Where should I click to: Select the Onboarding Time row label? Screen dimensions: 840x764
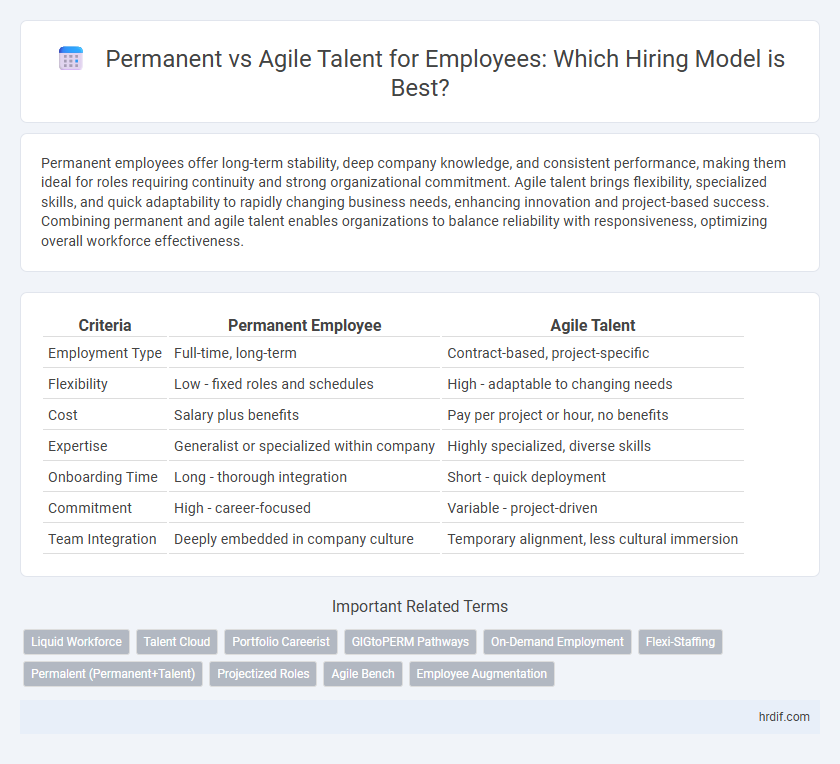point(105,477)
